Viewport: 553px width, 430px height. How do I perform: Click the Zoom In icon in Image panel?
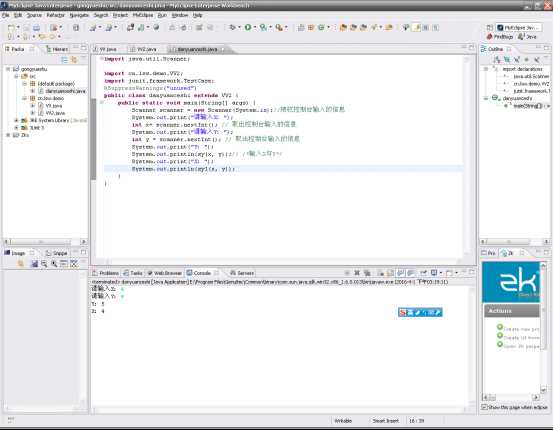(x=54, y=264)
